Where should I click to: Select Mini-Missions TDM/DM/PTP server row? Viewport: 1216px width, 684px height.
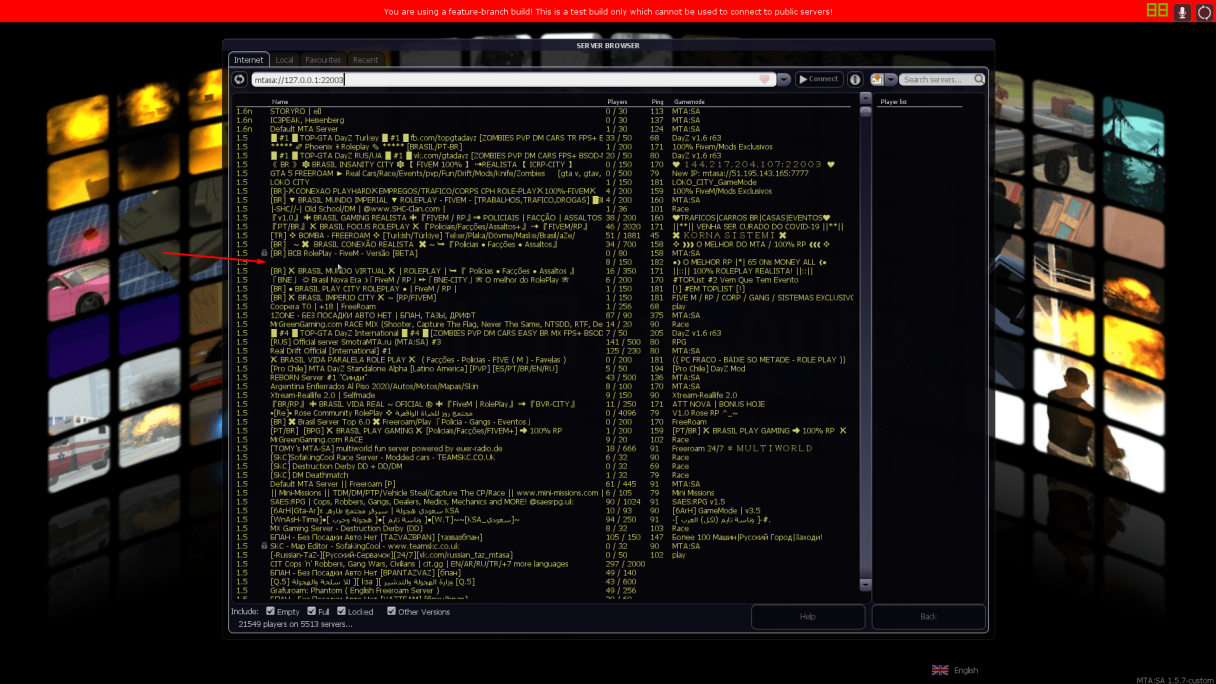pos(543,493)
